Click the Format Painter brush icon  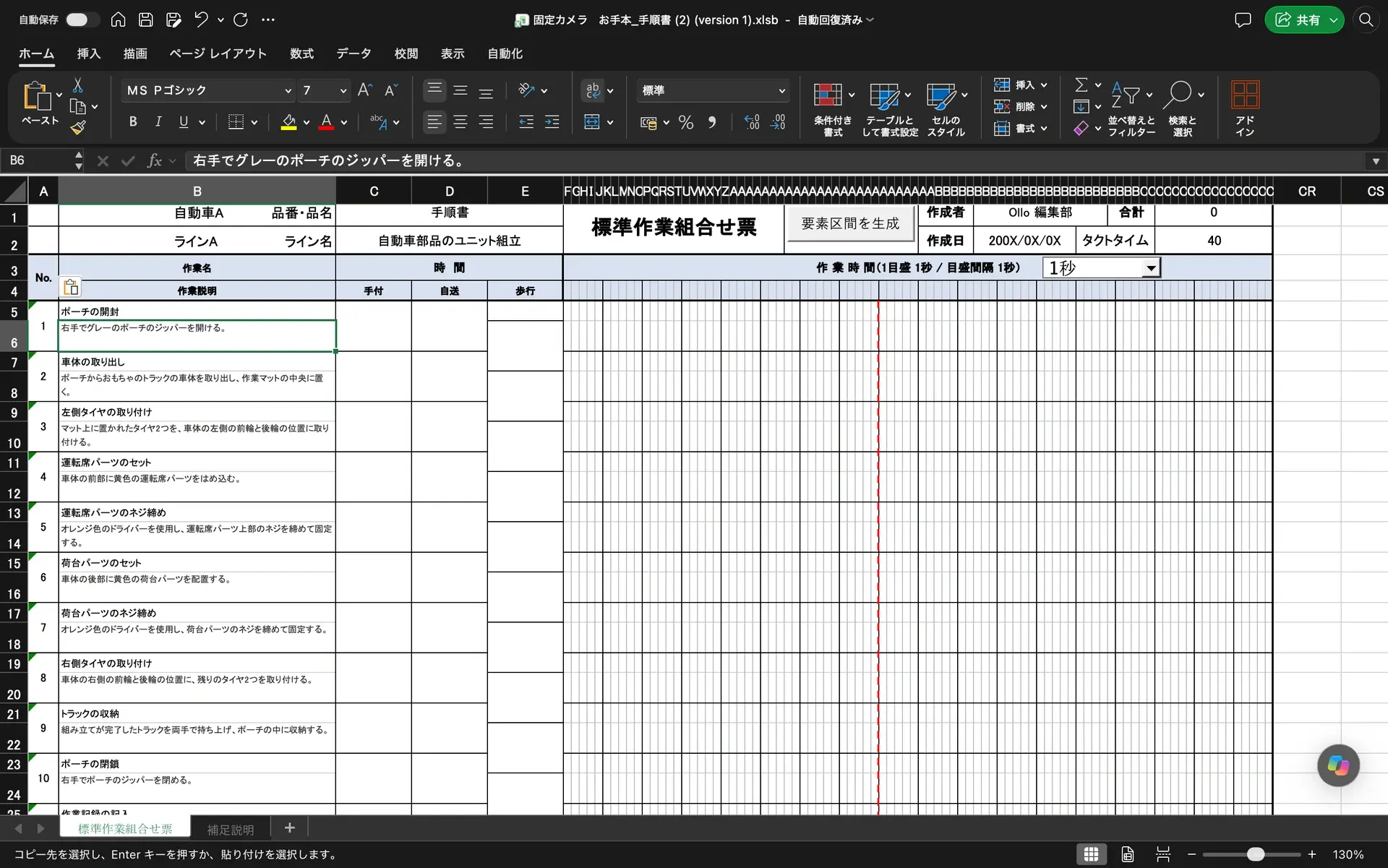point(77,128)
